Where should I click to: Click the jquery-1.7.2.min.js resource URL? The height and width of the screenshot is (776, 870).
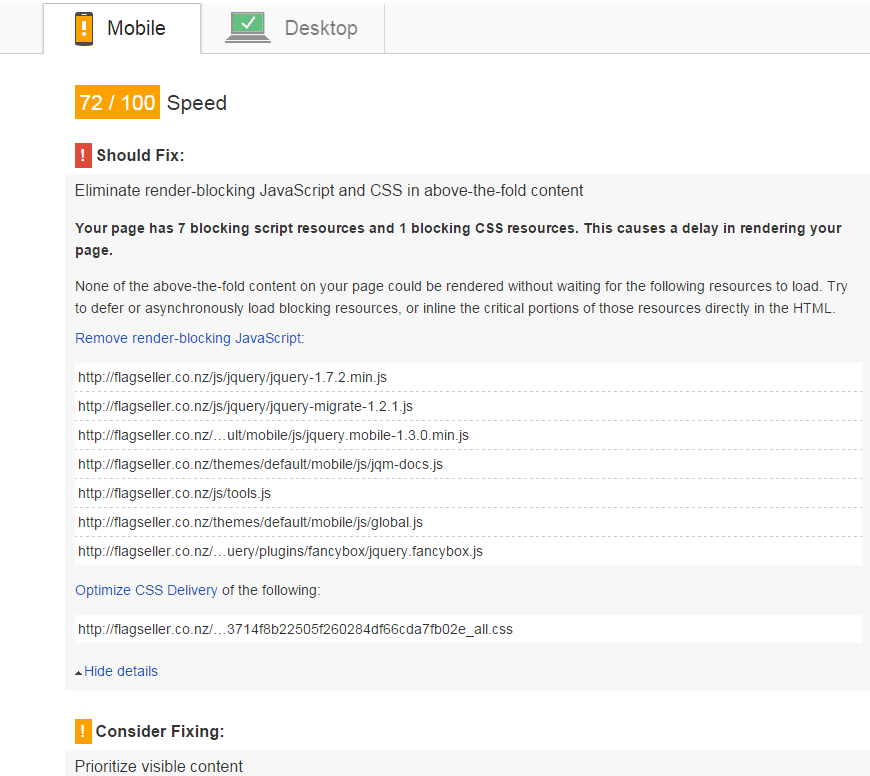(x=232, y=377)
